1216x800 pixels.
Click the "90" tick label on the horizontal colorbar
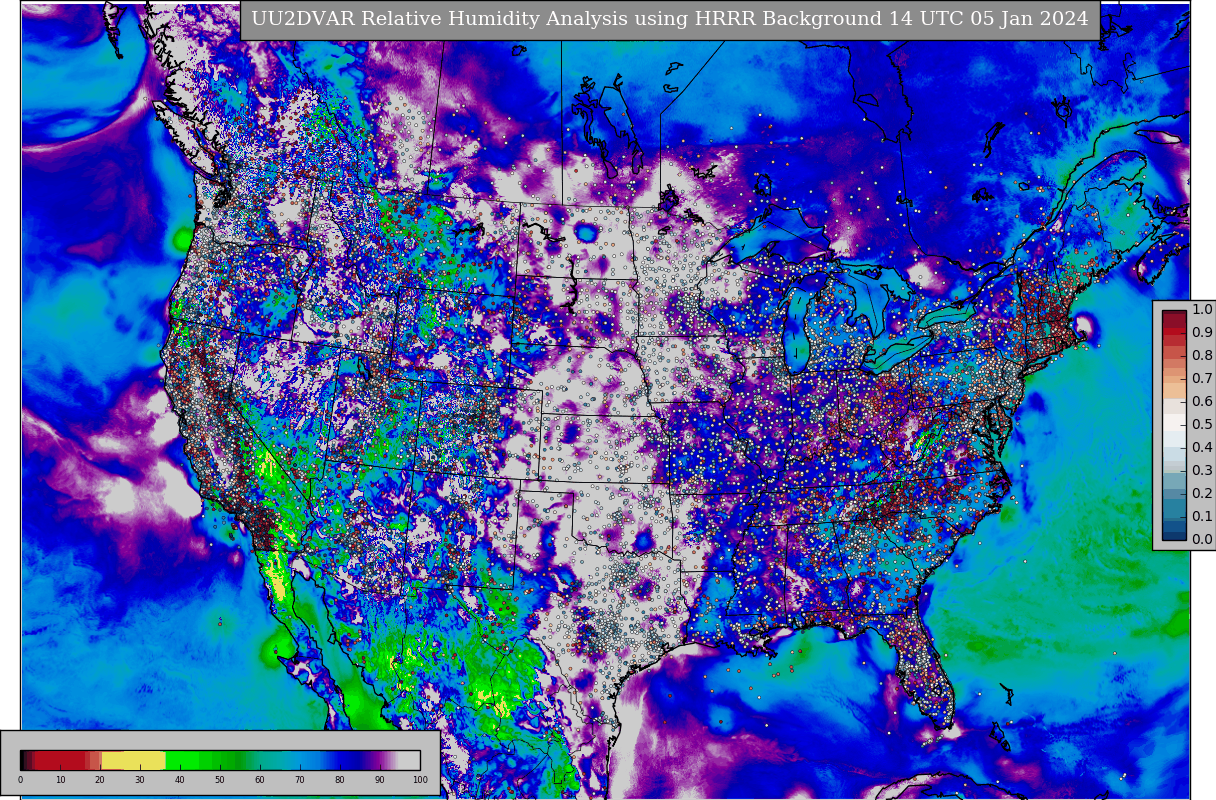point(380,780)
